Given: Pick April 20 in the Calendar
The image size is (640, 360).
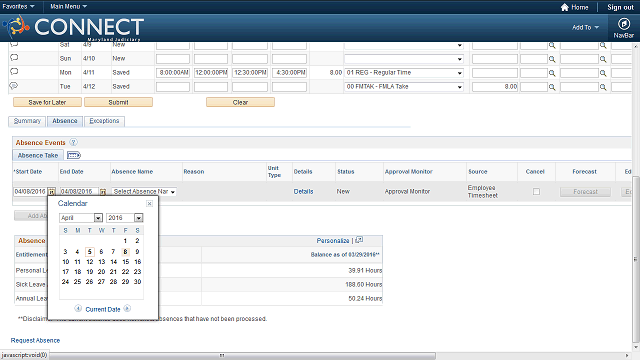Looking at the screenshot, I should 101,271.
